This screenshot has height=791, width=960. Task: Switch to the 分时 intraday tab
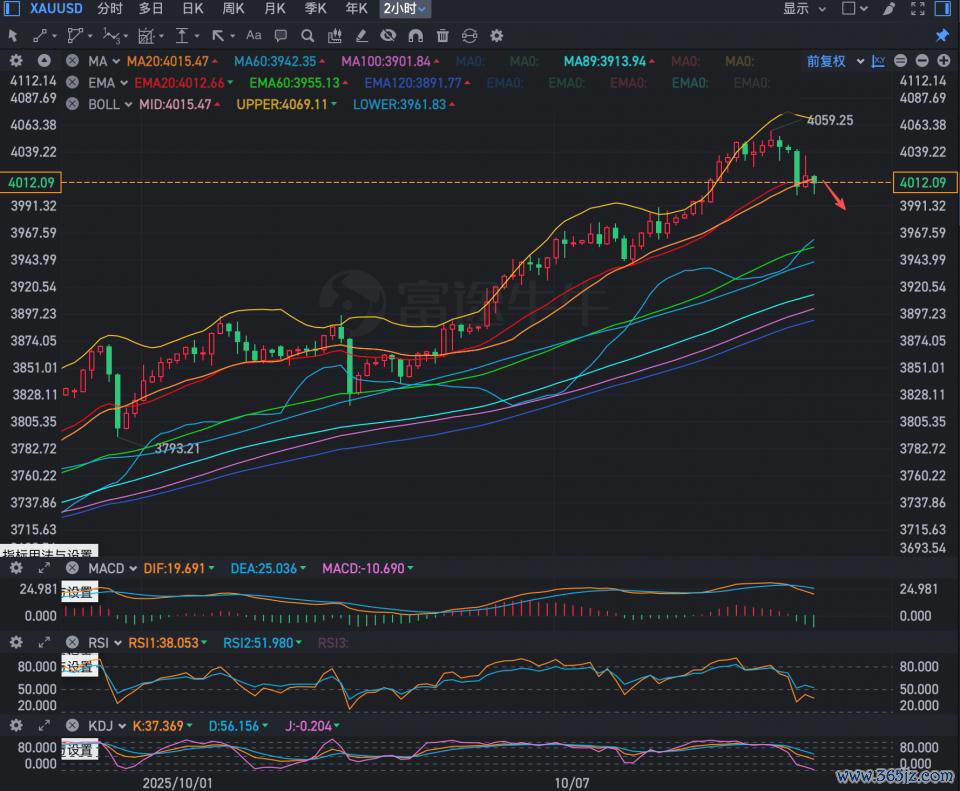110,9
